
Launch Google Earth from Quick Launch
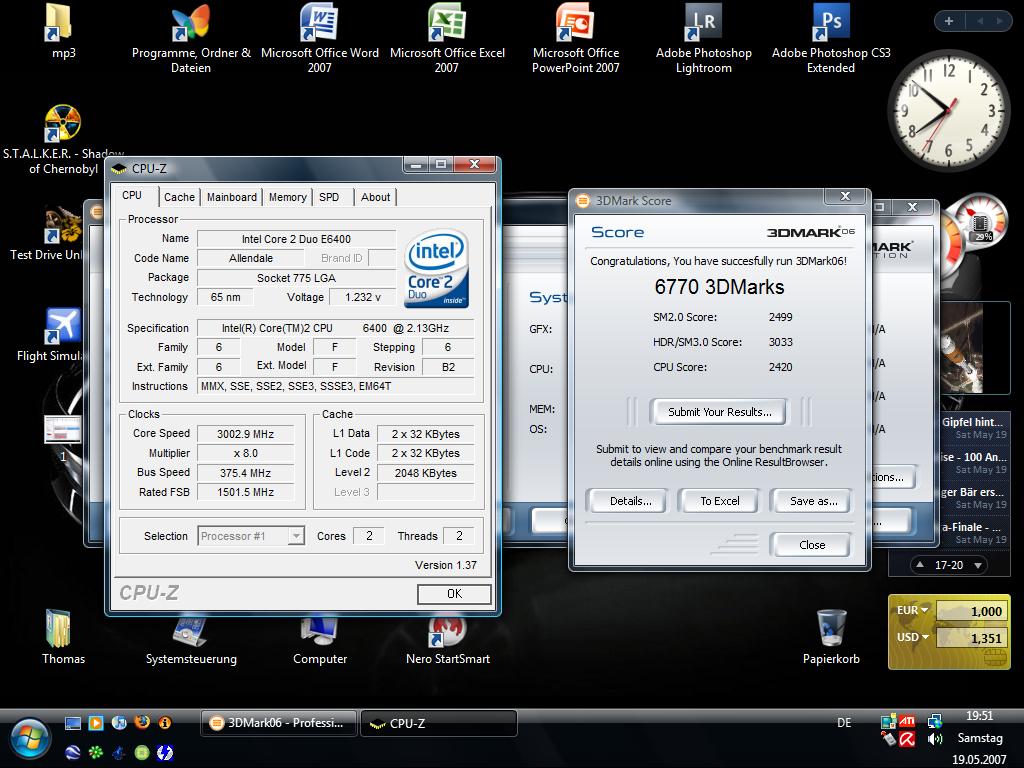tap(72, 752)
